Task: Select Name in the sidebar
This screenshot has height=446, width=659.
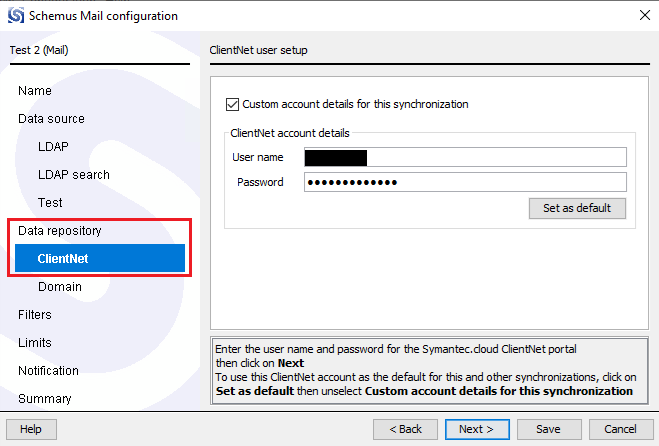Action: point(35,91)
